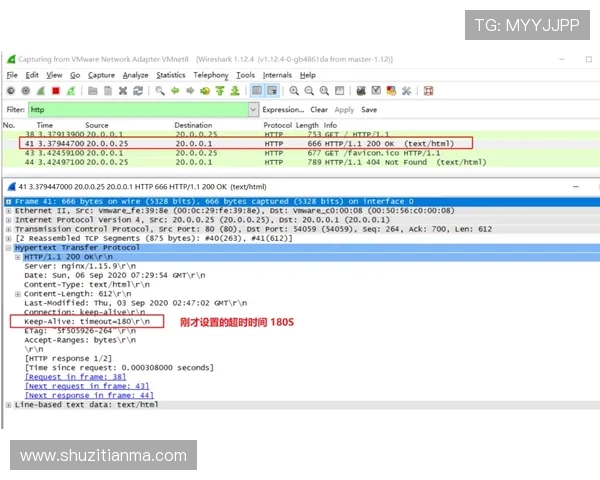The image size is (600, 480).
Task: Reload the capture file icon
Action: [138, 91]
